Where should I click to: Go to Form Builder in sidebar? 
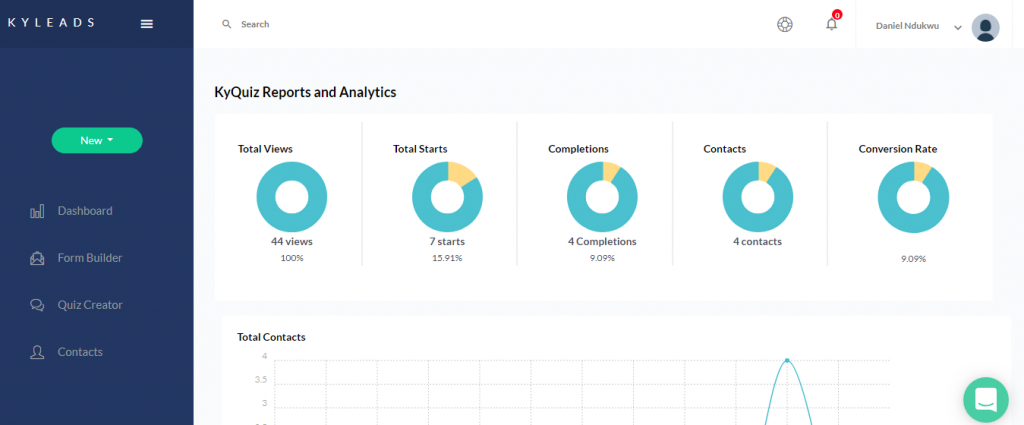point(90,258)
